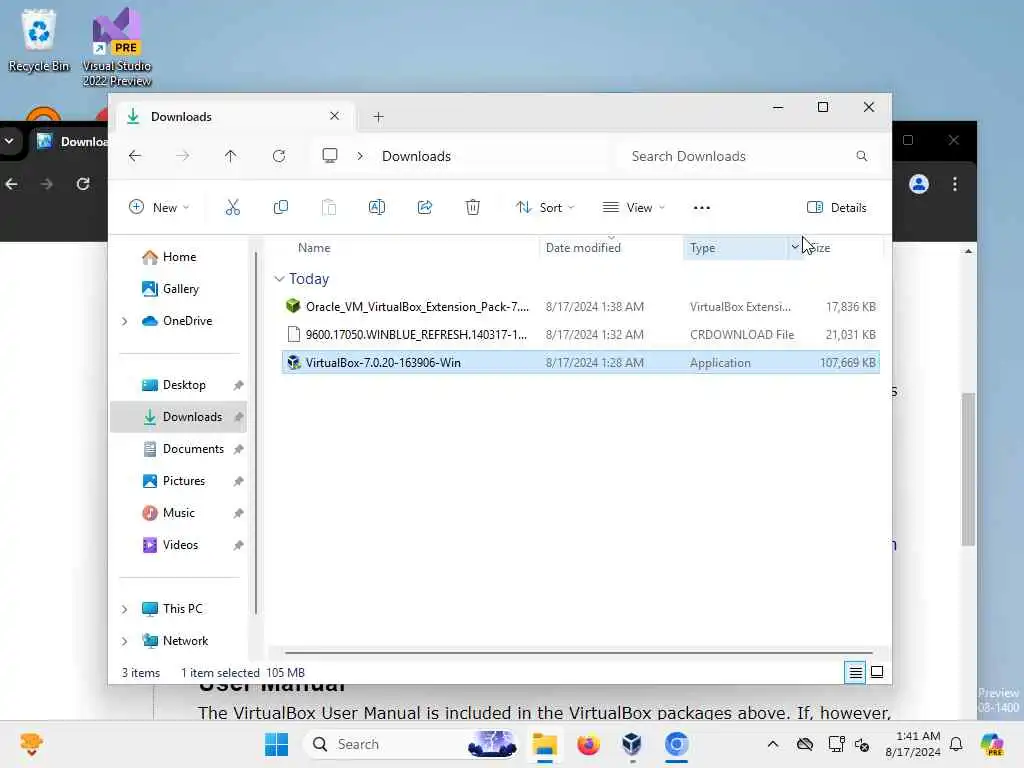Switch to details list view icon
This screenshot has height=768, width=1024.
click(856, 672)
